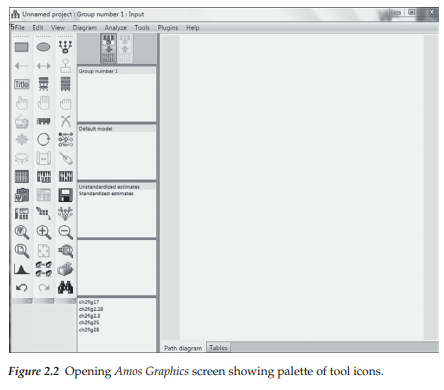Screen dimensions: 444x390
Task: Click the save floppy disk icon
Action: [66, 195]
